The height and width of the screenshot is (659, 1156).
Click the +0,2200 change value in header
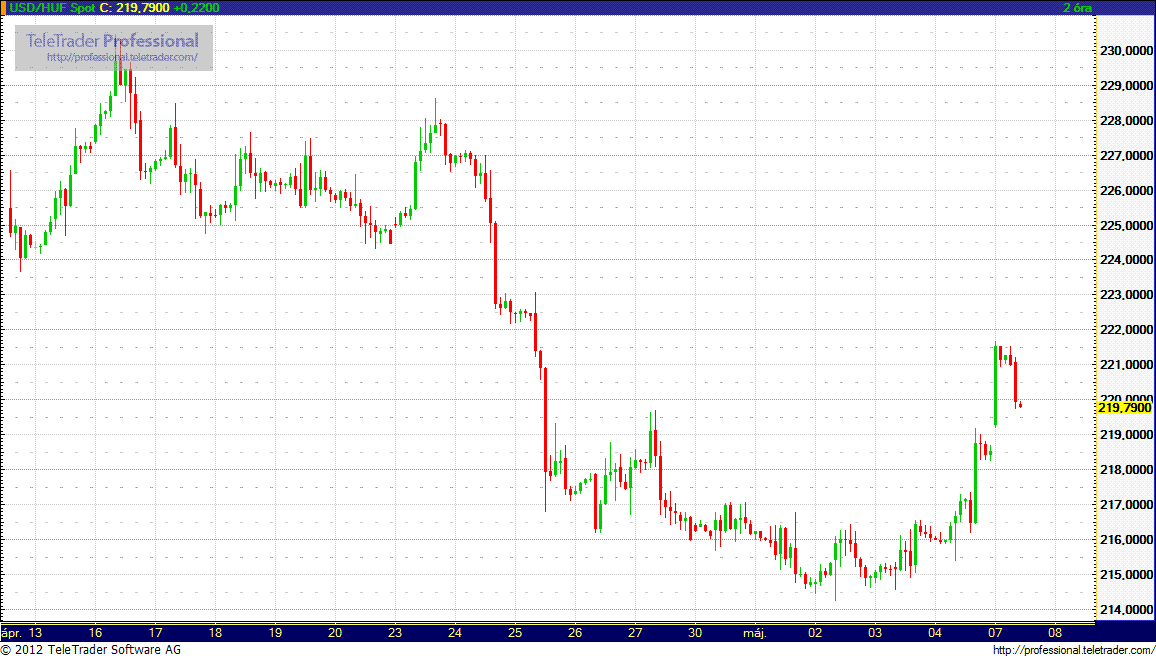point(195,7)
